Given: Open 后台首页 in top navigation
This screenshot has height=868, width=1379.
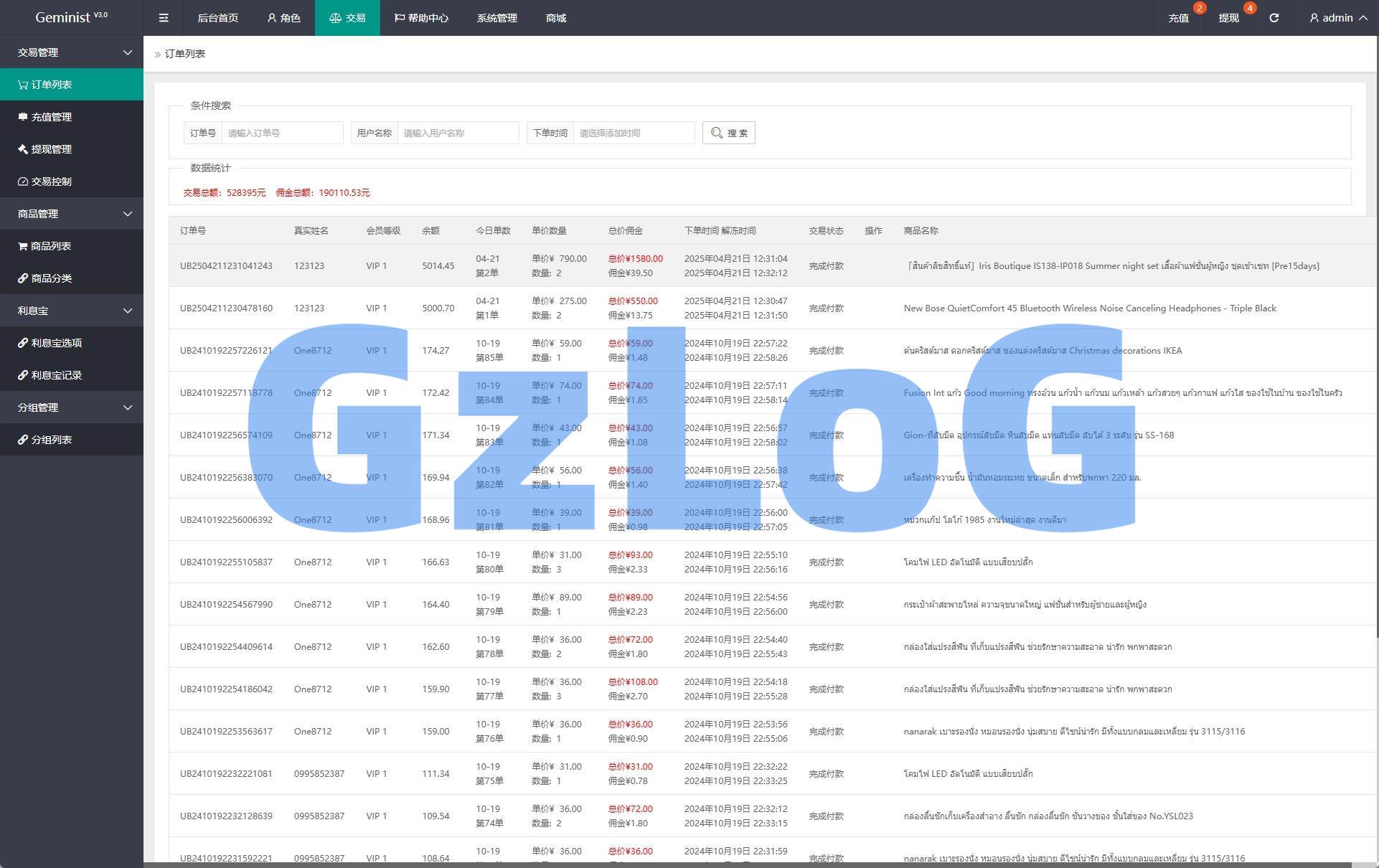Looking at the screenshot, I should click(217, 18).
